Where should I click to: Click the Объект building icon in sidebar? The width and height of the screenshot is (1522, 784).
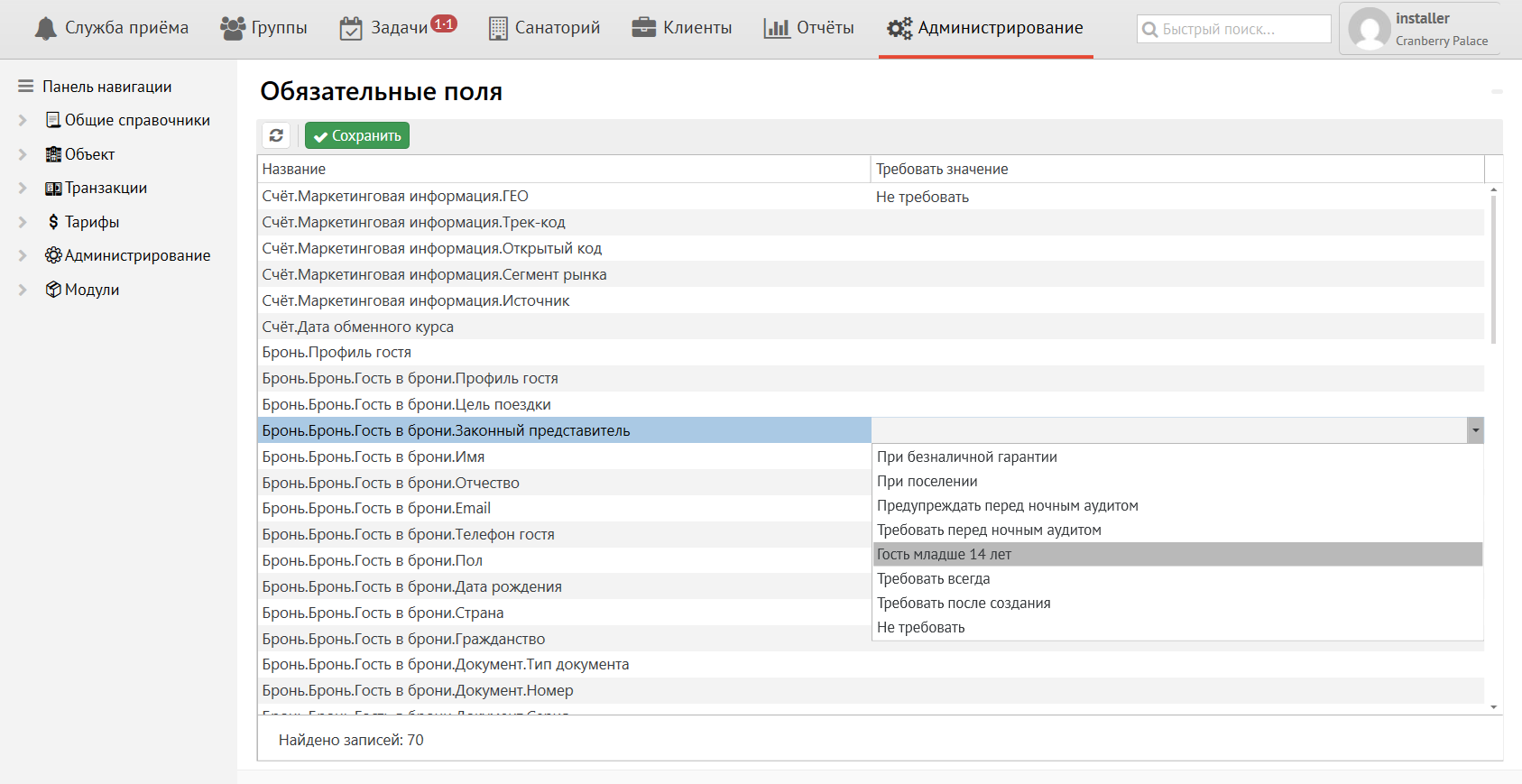(53, 154)
